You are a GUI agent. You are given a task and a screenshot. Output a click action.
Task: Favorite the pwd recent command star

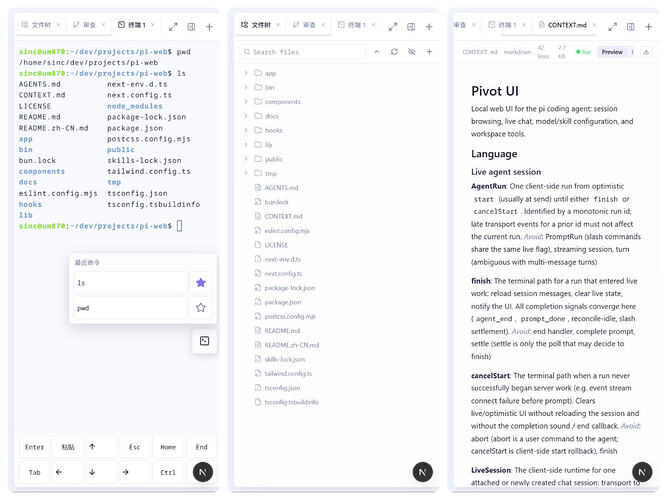click(x=201, y=308)
